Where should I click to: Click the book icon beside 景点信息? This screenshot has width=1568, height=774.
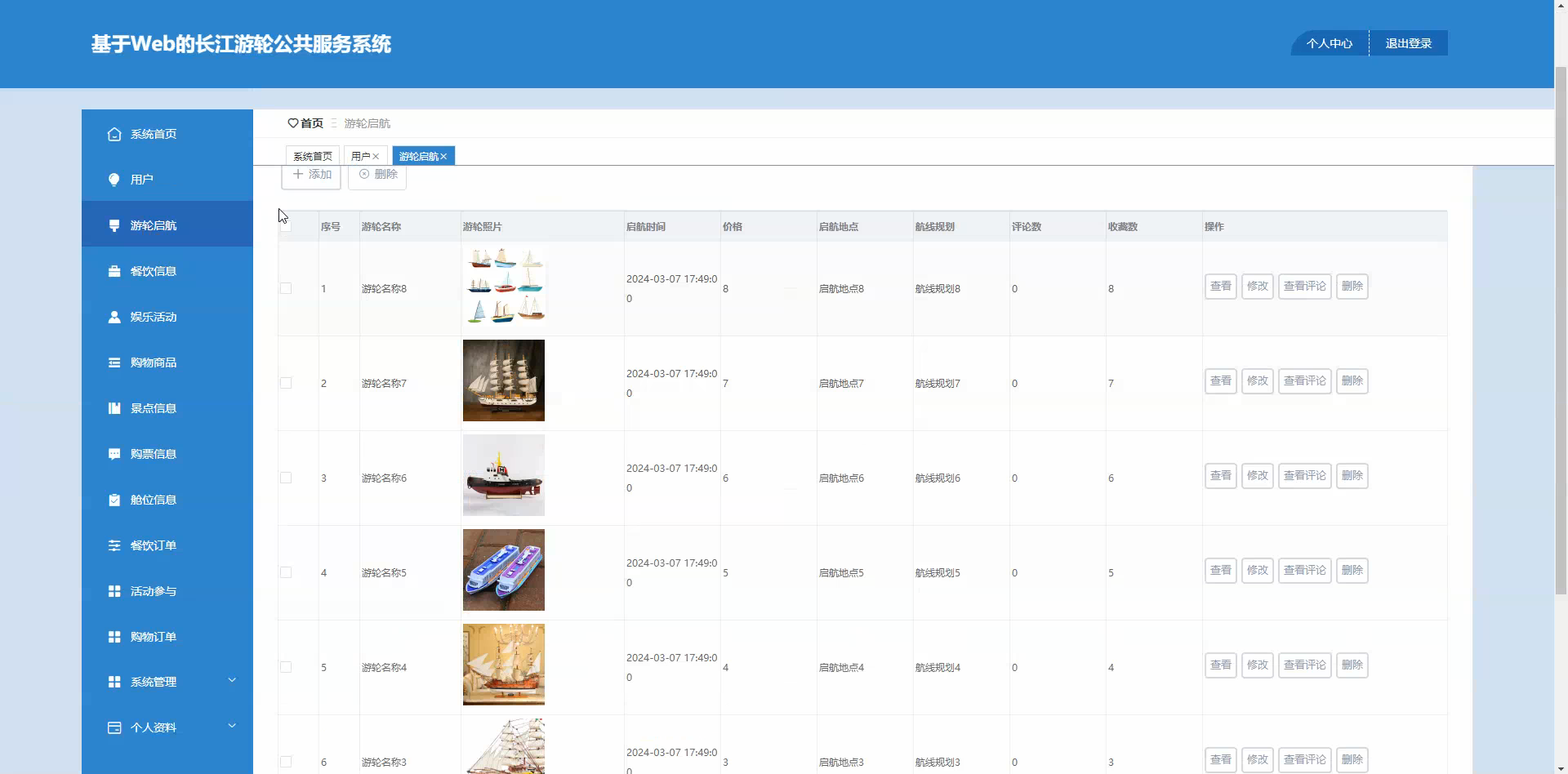click(114, 408)
